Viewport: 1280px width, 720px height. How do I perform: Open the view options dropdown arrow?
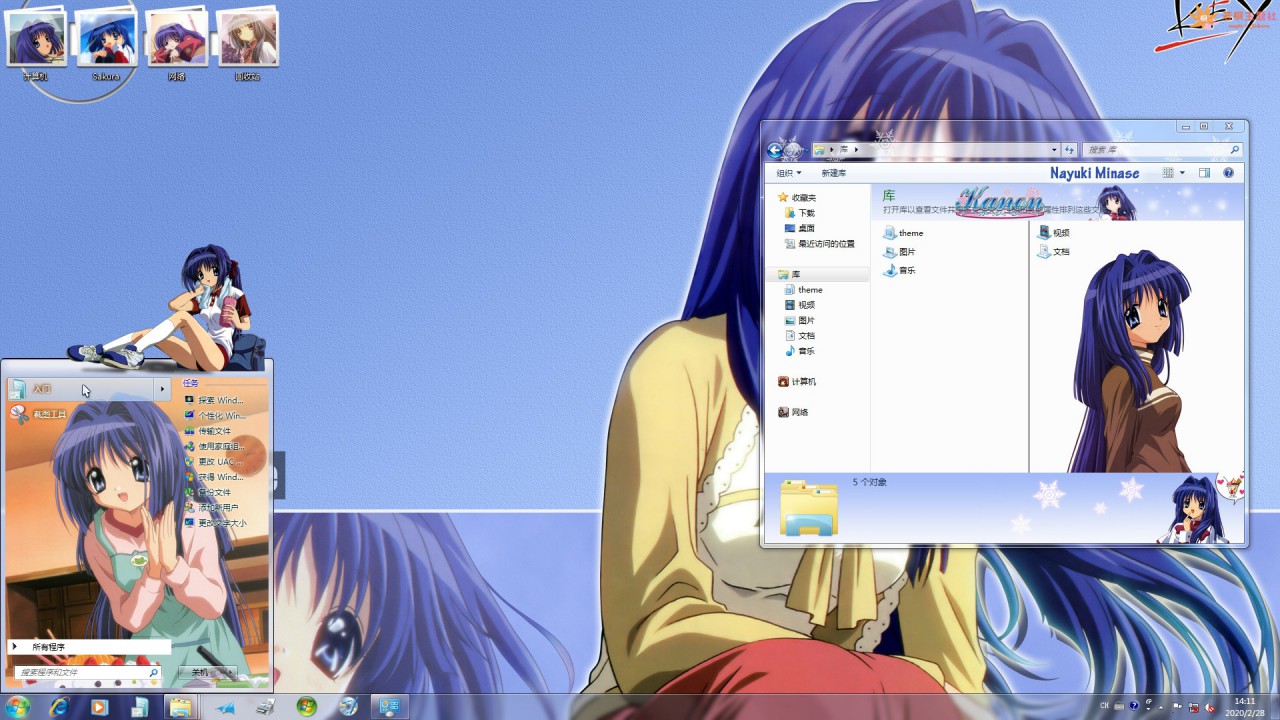(x=1182, y=173)
